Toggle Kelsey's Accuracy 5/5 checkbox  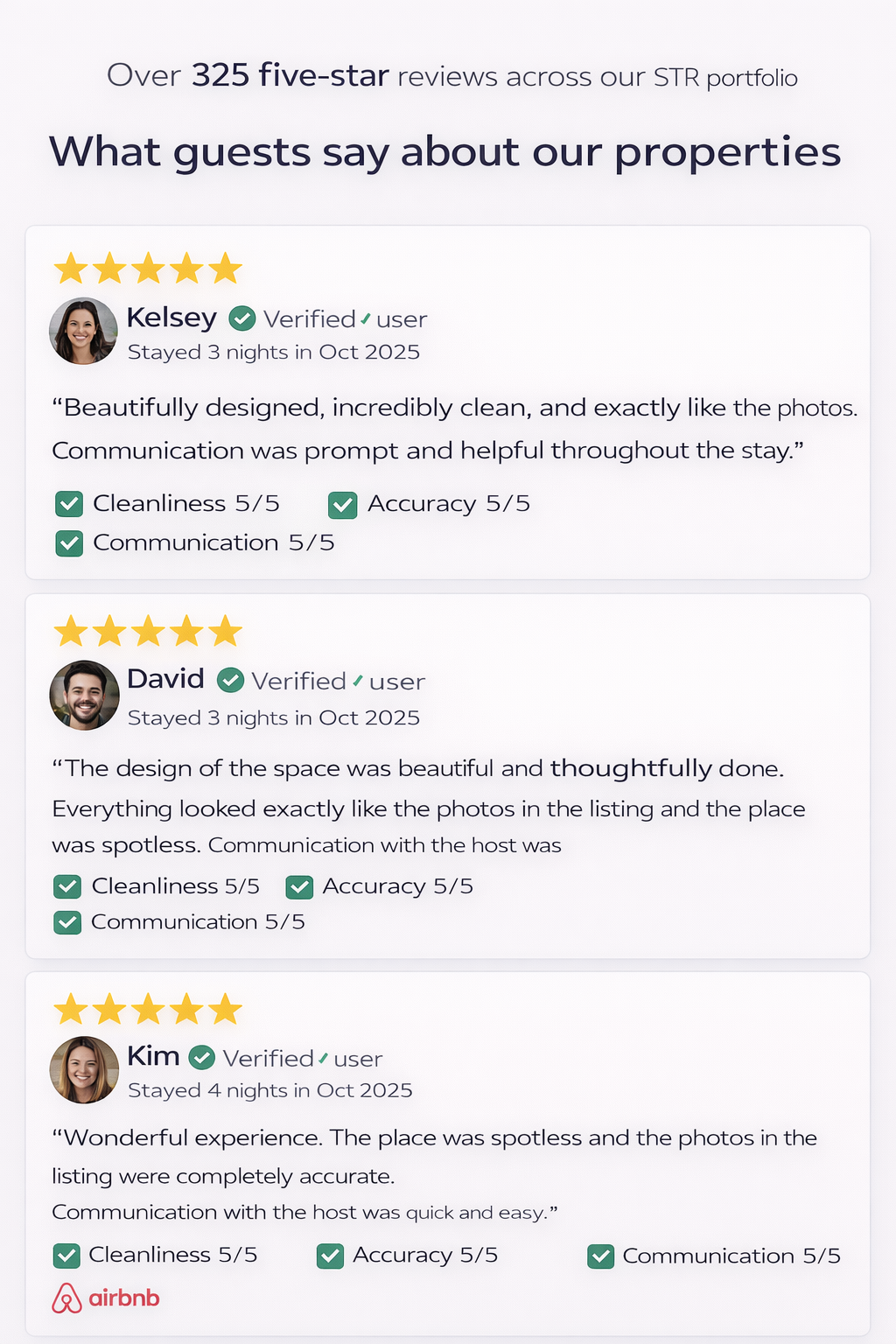pos(342,505)
